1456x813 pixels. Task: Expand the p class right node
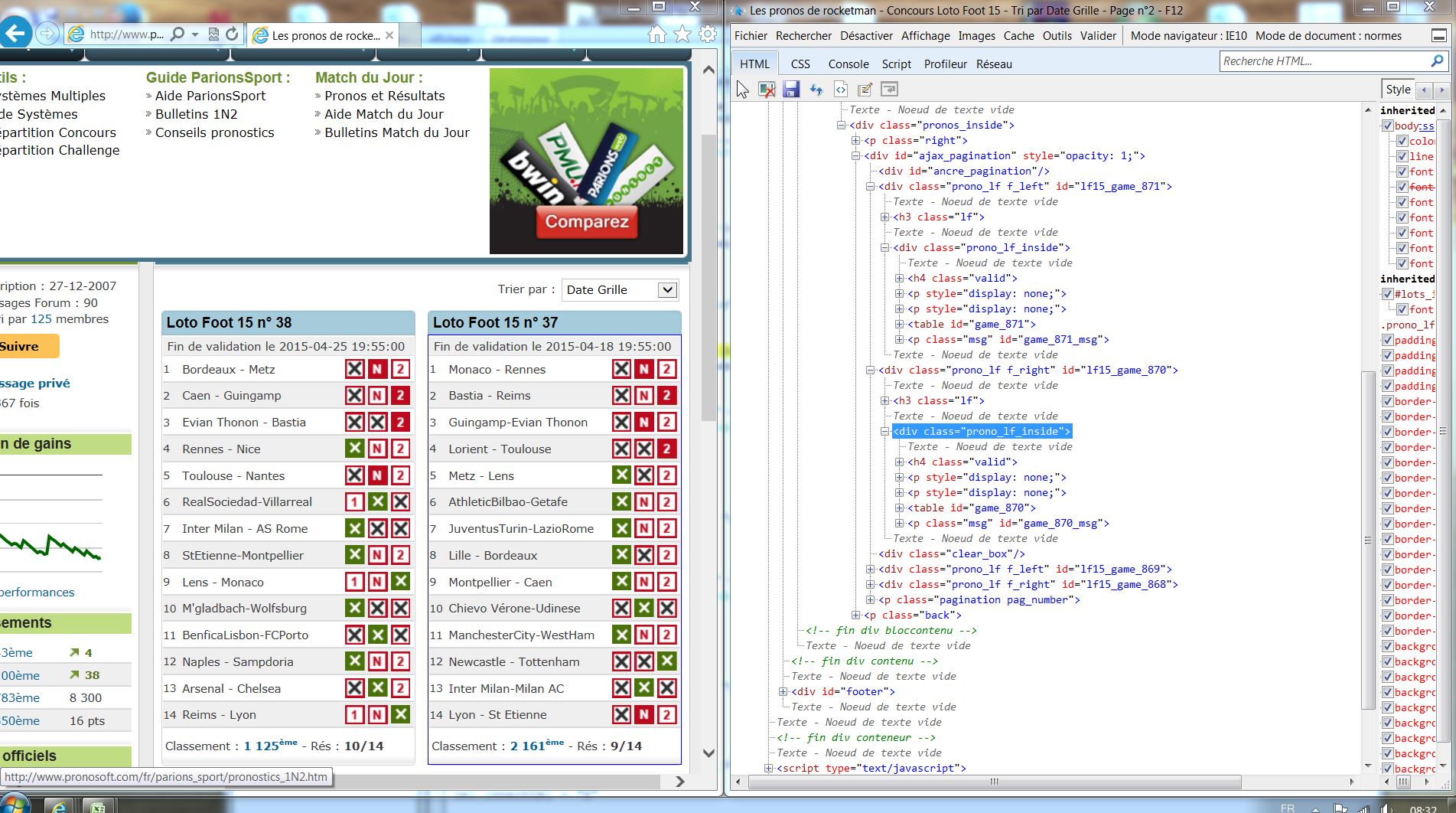(x=855, y=141)
